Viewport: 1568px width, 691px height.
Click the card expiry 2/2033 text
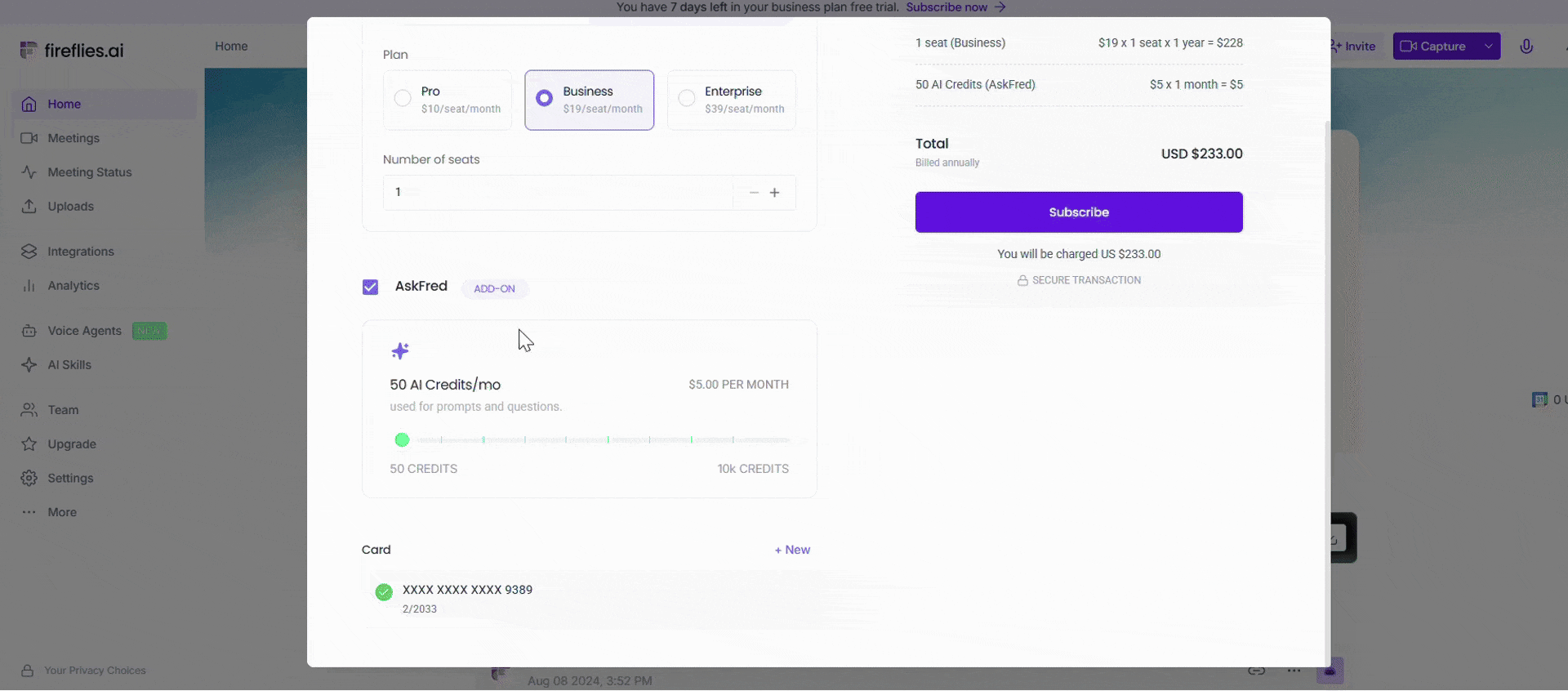420,609
